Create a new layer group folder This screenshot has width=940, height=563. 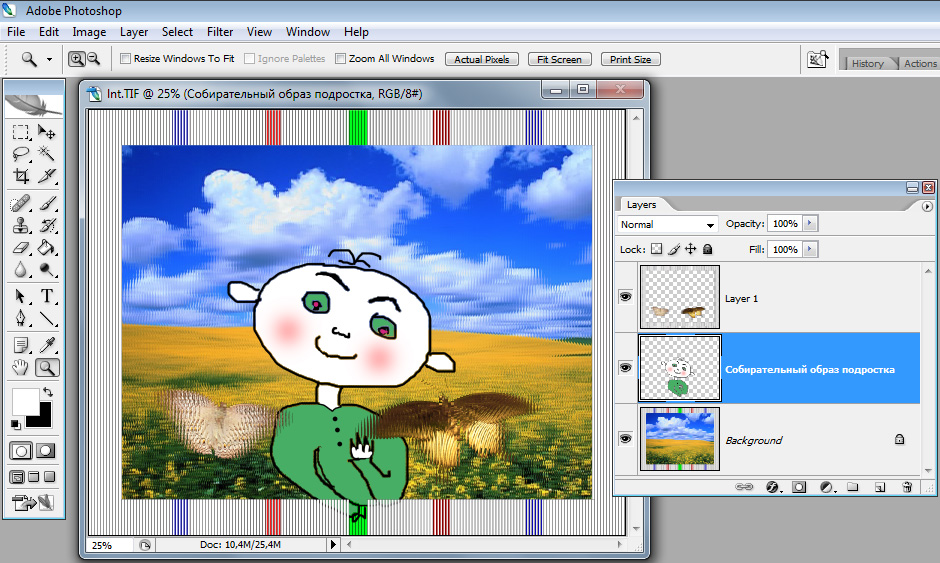[852, 487]
